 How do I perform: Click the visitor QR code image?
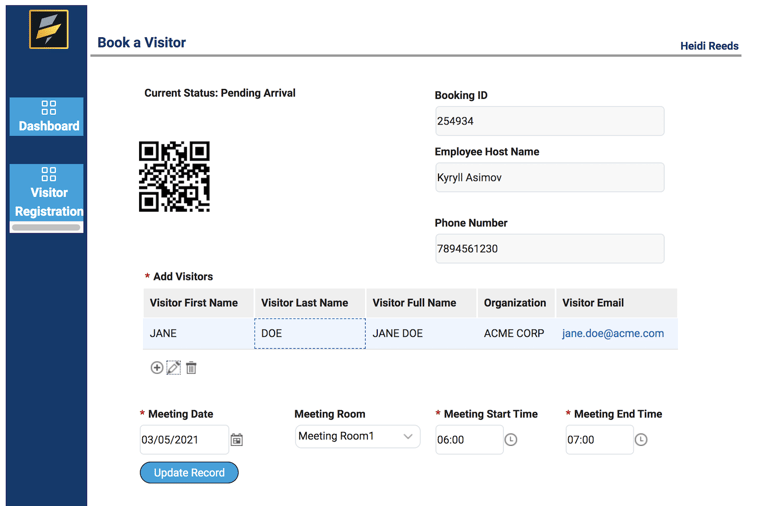tap(174, 177)
